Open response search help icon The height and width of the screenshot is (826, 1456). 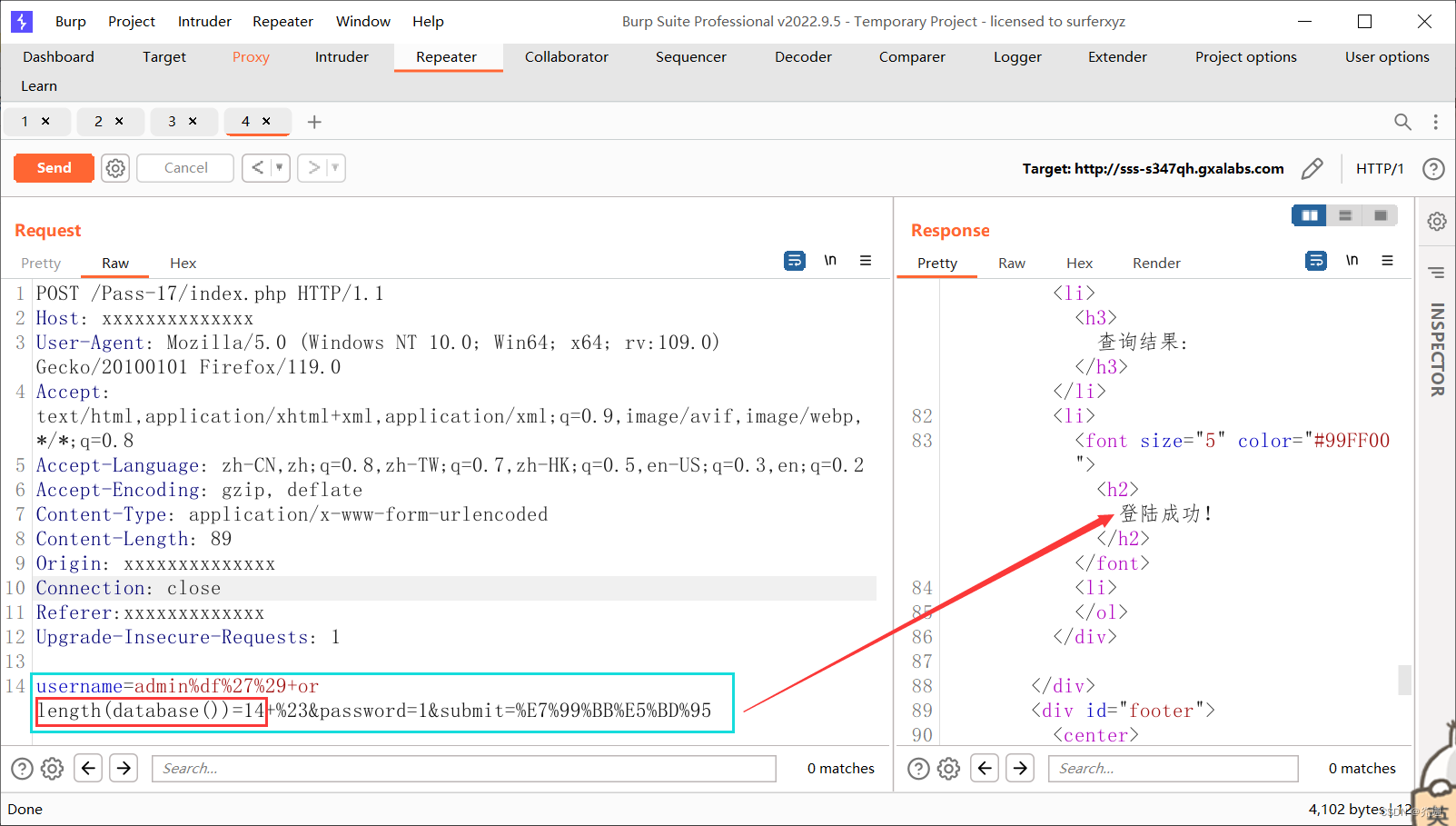[x=919, y=769]
